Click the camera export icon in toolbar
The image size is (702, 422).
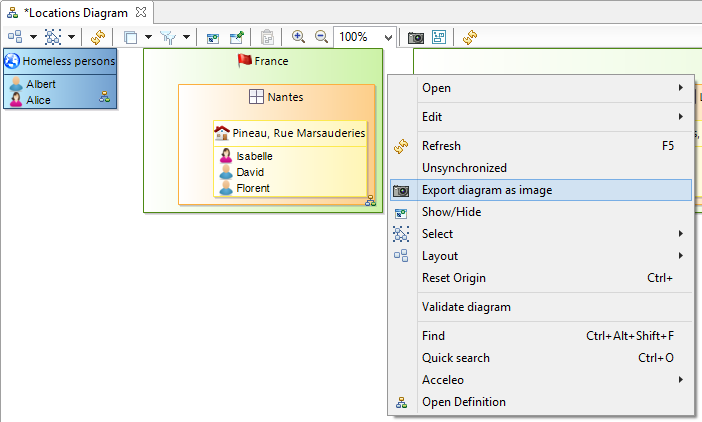point(416,37)
